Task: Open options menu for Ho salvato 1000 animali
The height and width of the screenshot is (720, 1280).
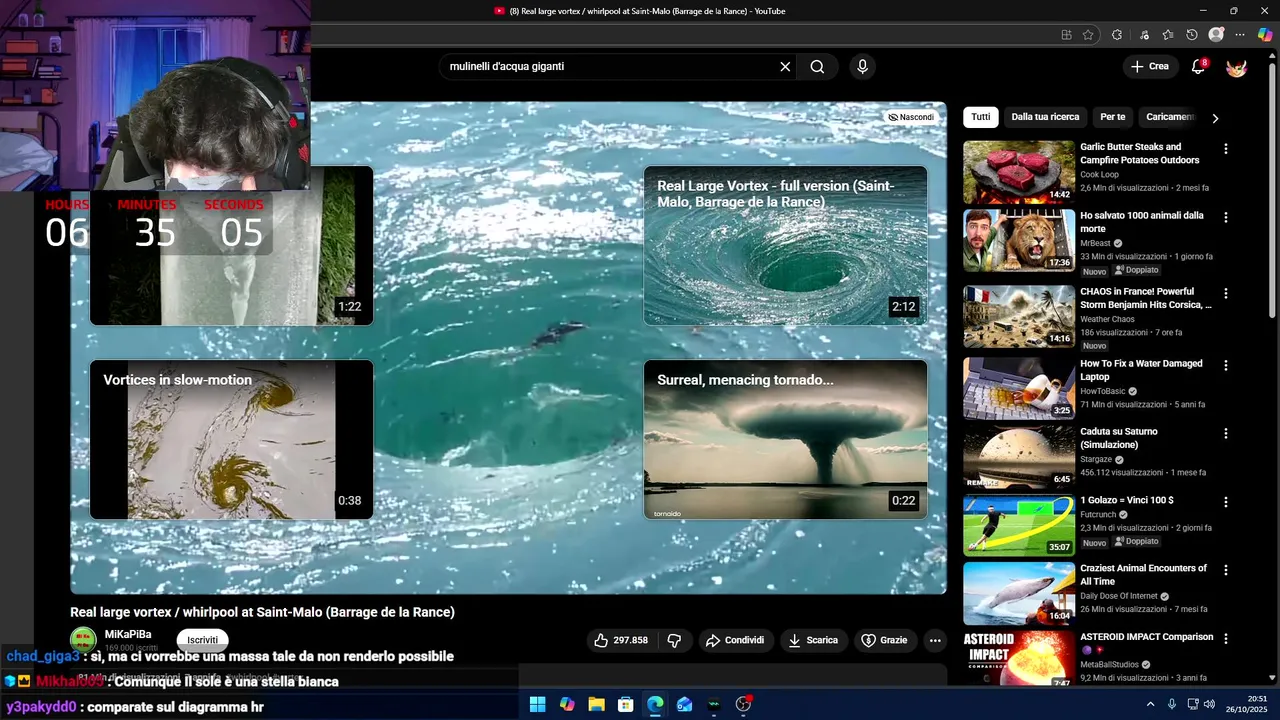Action: point(1226,217)
